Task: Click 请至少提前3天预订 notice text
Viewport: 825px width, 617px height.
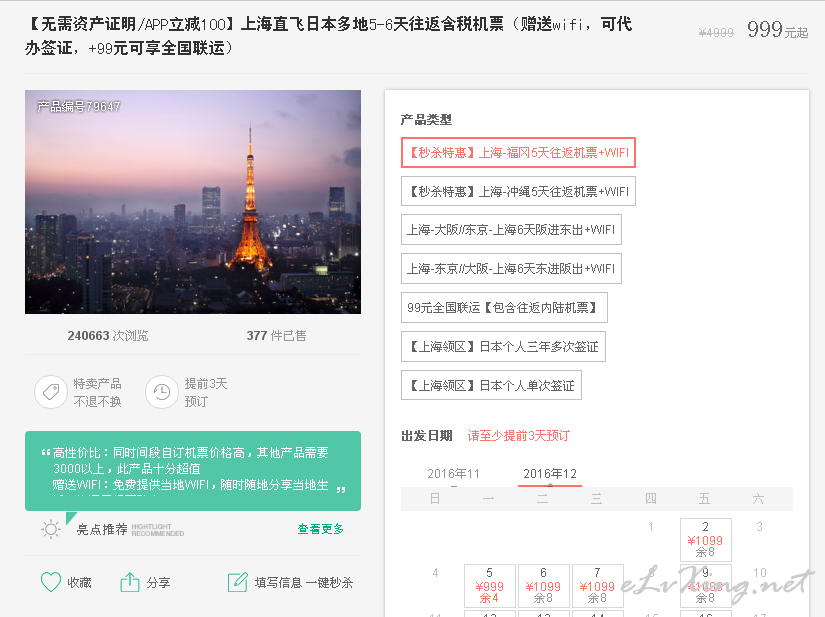Action: pos(519,436)
